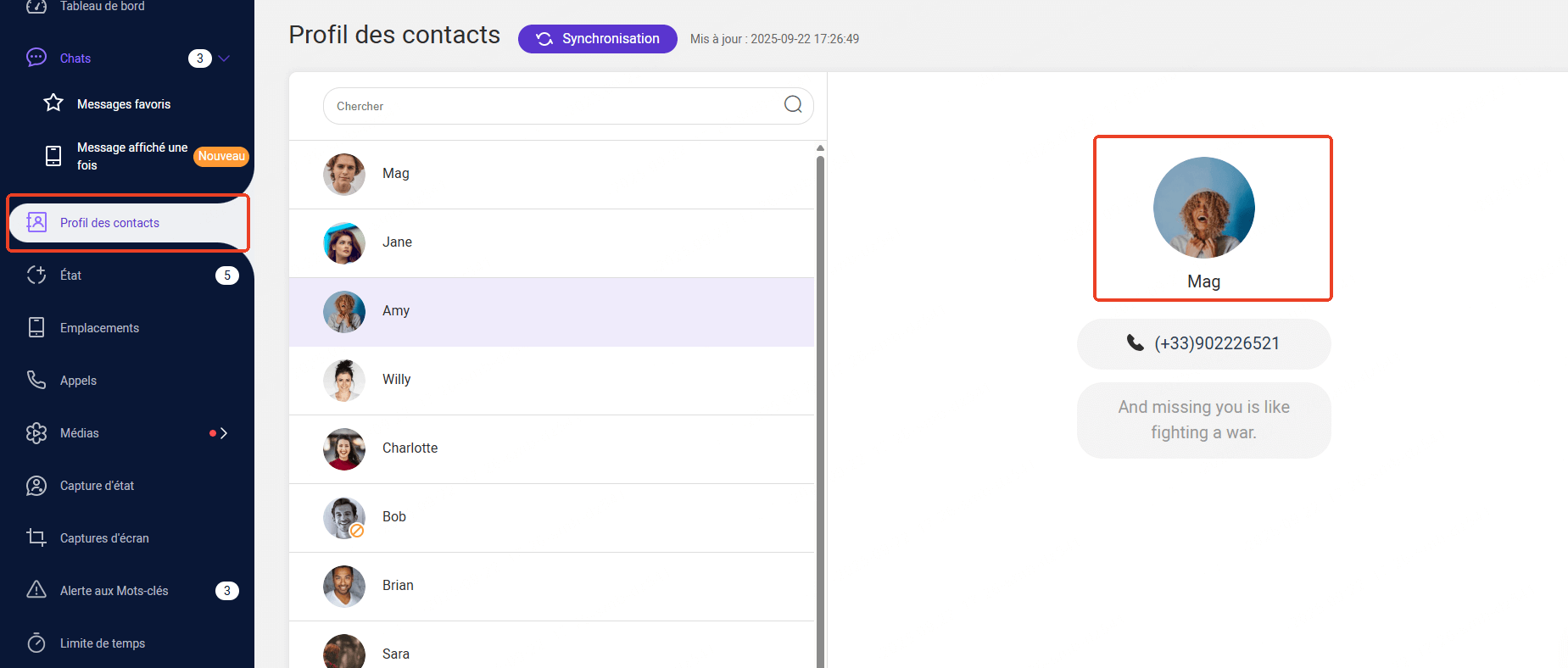Click Mag's large profile picture
This screenshot has height=668, width=1568.
1203,208
